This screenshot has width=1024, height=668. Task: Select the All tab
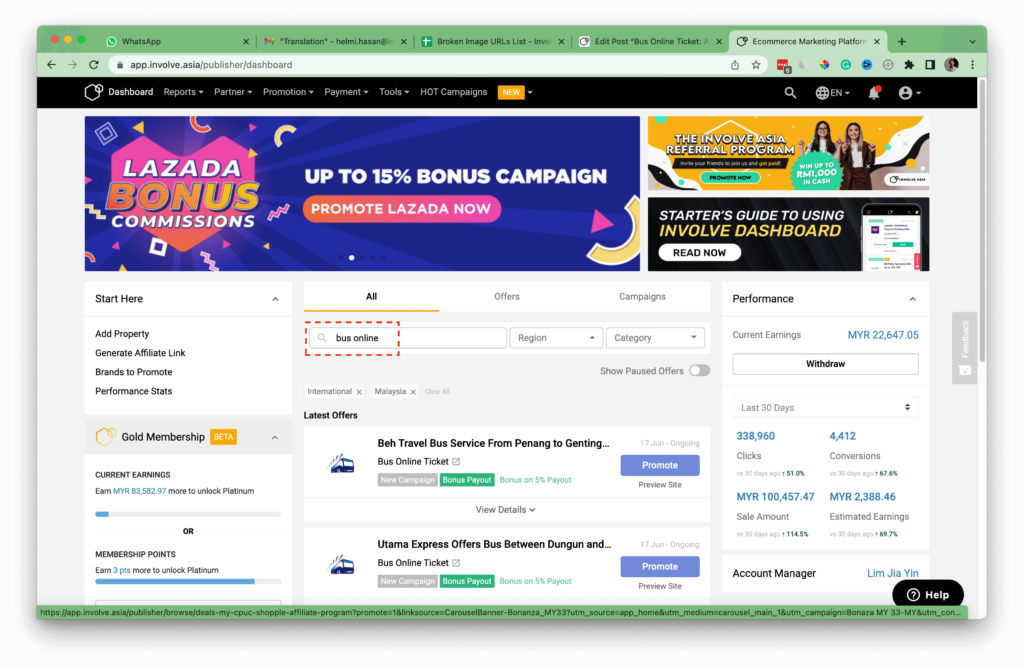[x=371, y=296]
